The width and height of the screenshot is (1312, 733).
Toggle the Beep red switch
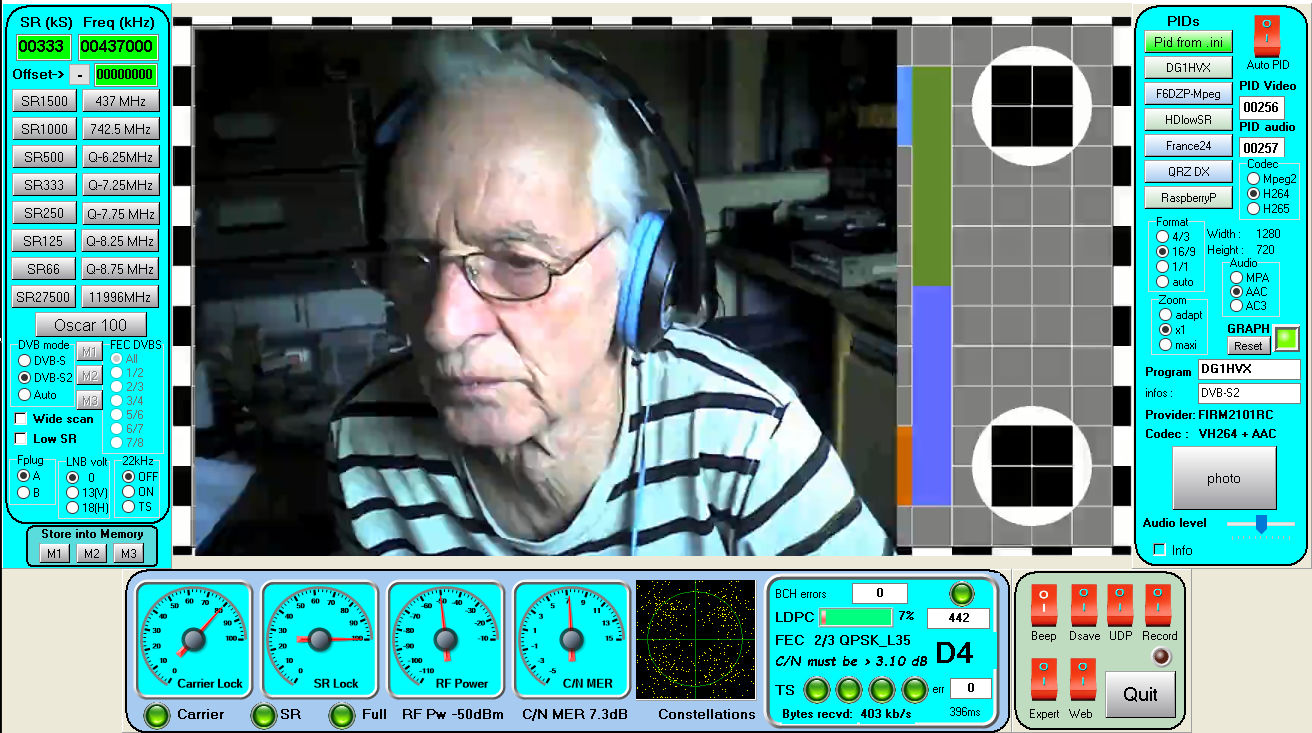pyautogui.click(x=1043, y=606)
